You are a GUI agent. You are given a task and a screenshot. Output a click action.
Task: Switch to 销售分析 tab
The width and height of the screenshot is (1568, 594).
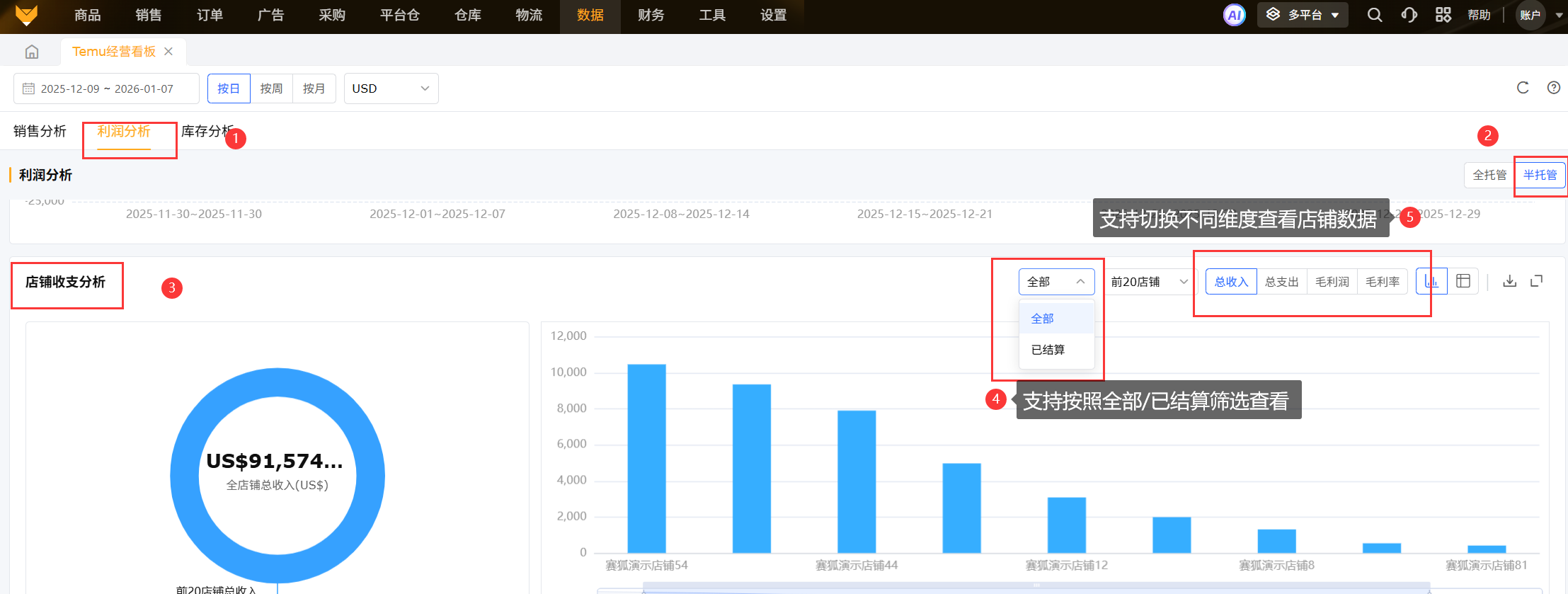[x=40, y=131]
